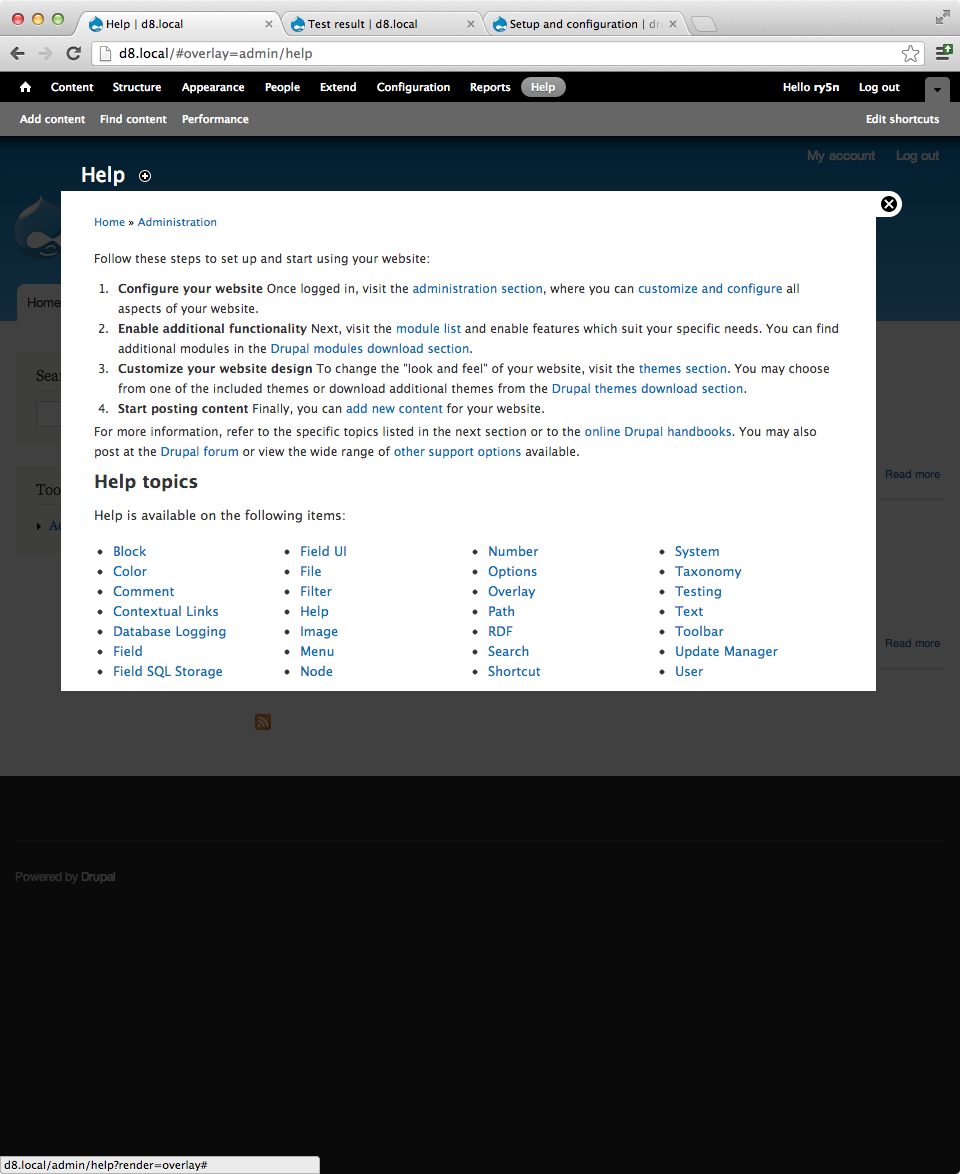Viewport: 960px width, 1174px height.
Task: Bookmark this page with the star icon
Action: pyautogui.click(x=910, y=53)
